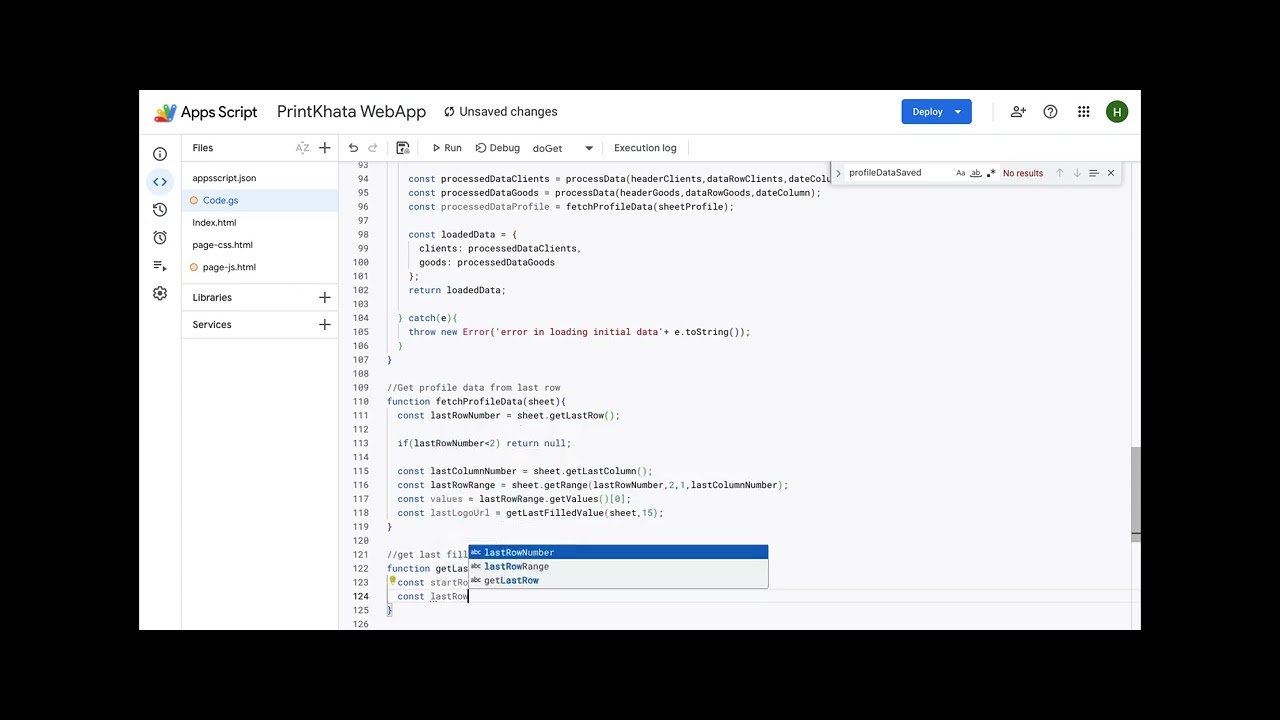Click the Libraries section label
This screenshot has height=720, width=1280.
[212, 297]
